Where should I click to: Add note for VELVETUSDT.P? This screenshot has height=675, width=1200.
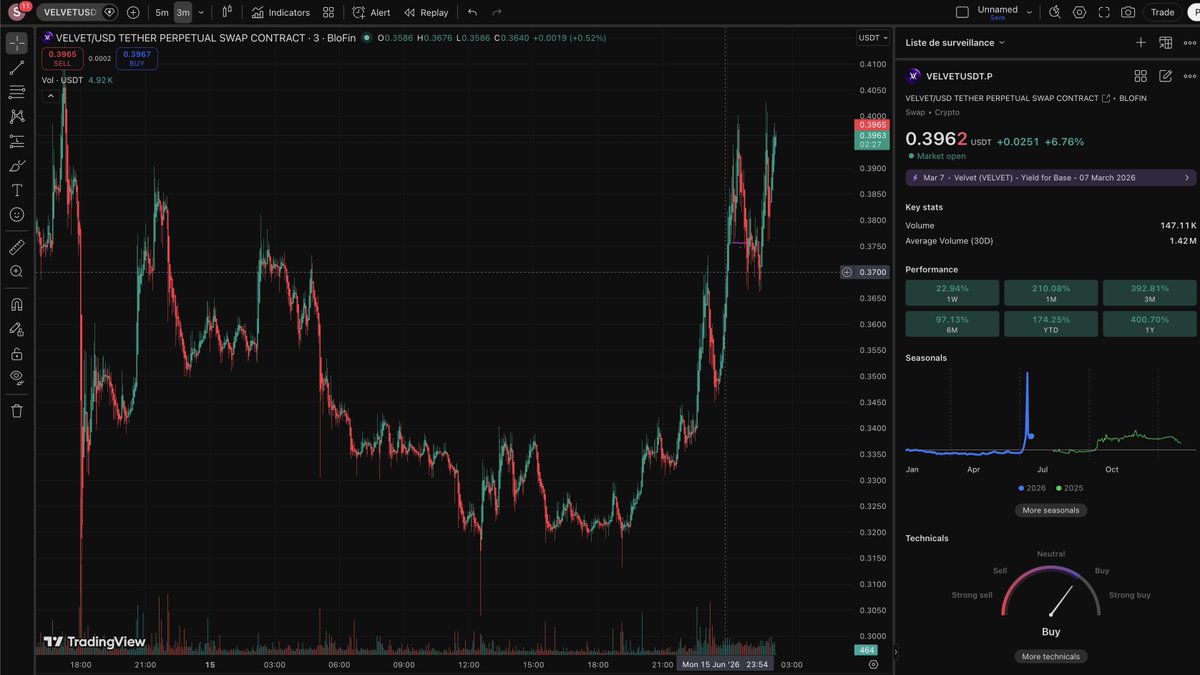click(1165, 76)
